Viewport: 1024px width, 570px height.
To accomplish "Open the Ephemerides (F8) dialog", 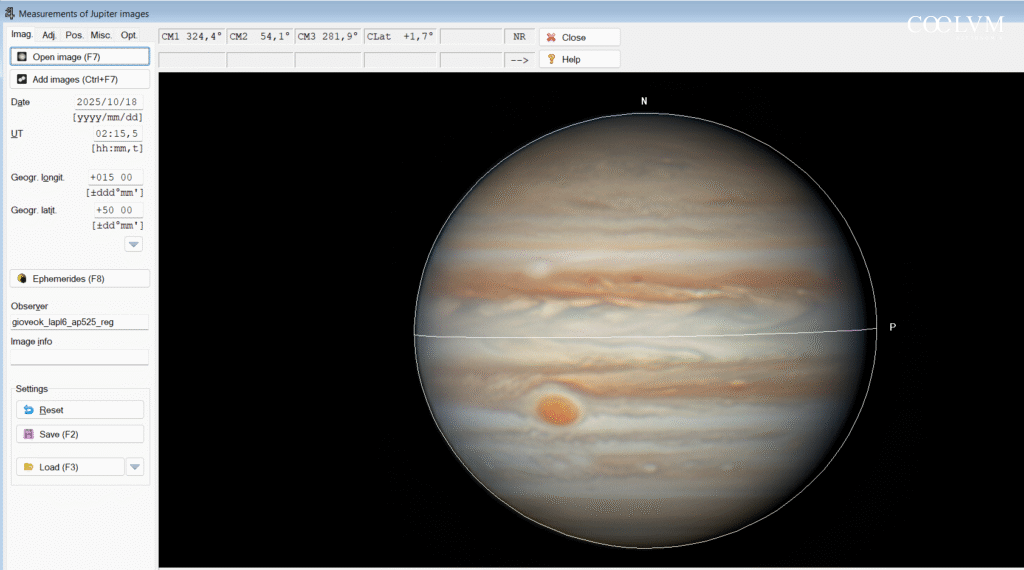I will [79, 278].
